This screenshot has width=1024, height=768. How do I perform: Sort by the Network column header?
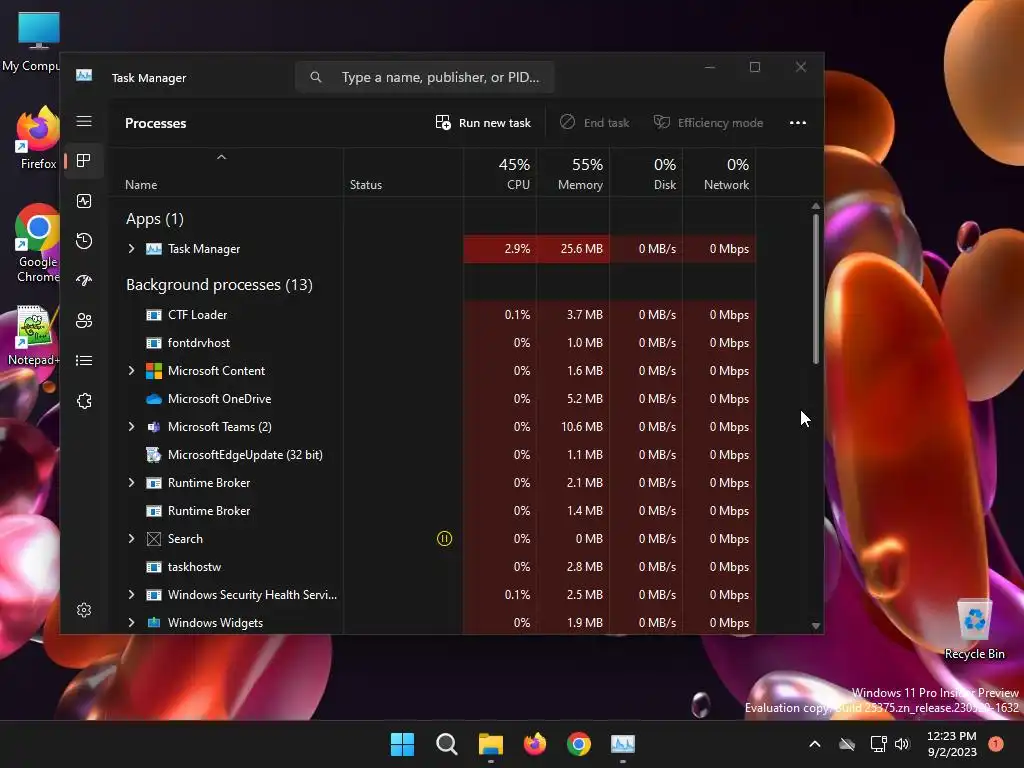coord(719,173)
